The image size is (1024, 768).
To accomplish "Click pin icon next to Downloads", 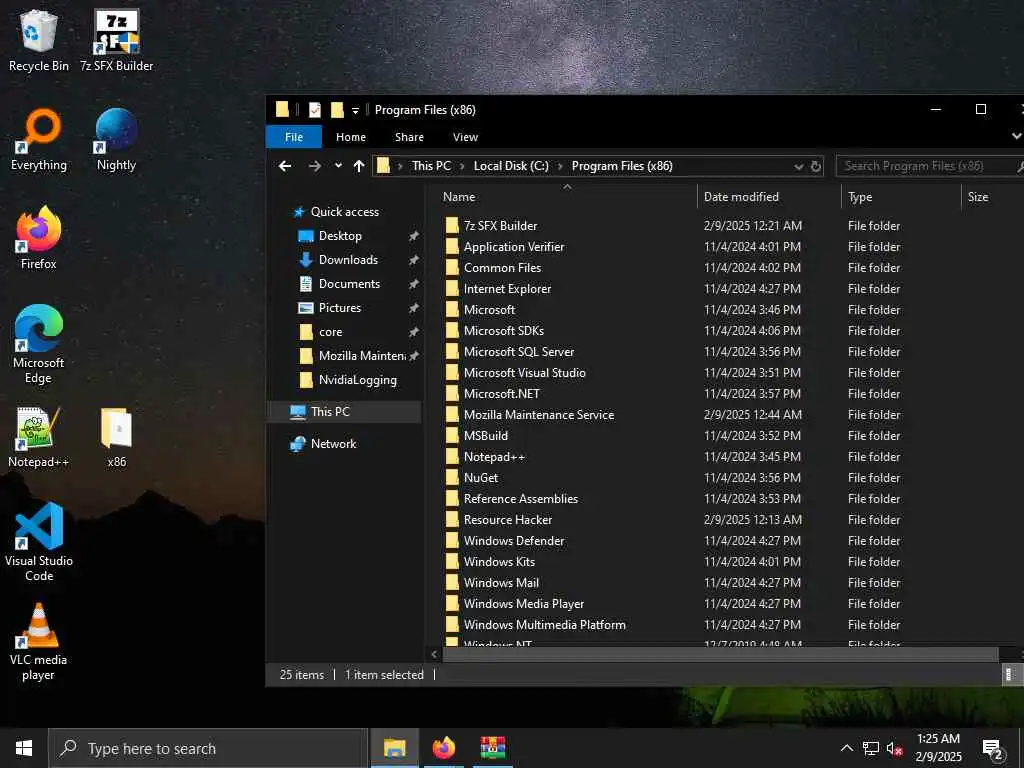I will (x=413, y=261).
